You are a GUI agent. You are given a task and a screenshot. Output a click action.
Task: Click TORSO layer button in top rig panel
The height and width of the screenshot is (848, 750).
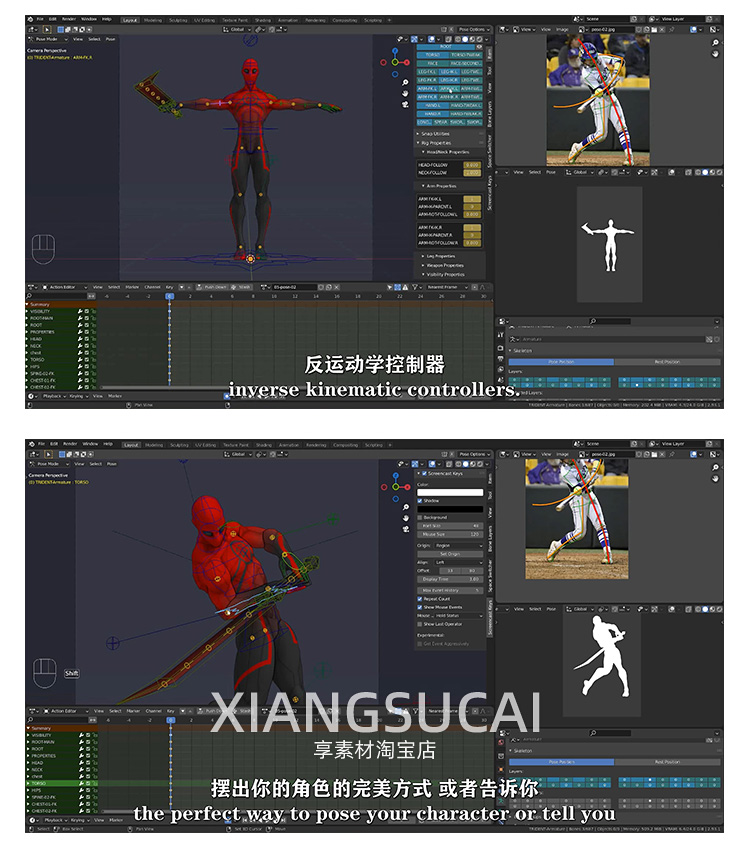coord(432,55)
